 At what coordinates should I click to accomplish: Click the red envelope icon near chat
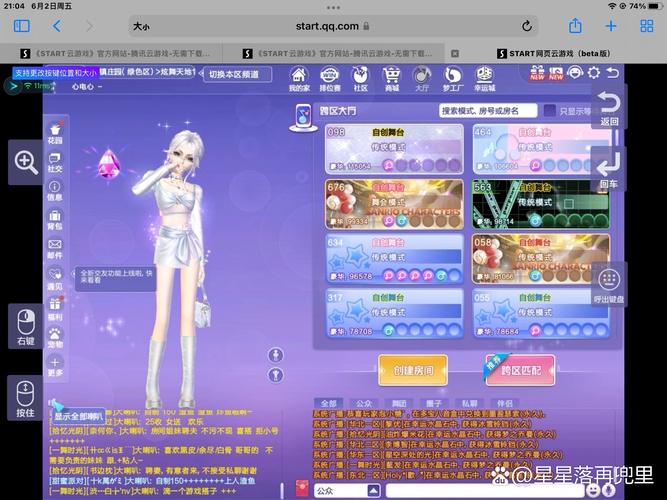click(302, 489)
